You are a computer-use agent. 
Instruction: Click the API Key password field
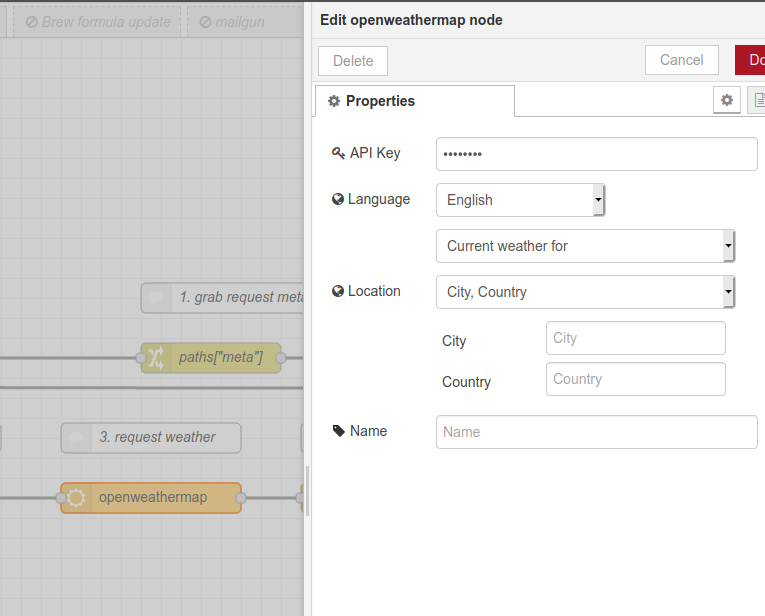click(596, 154)
